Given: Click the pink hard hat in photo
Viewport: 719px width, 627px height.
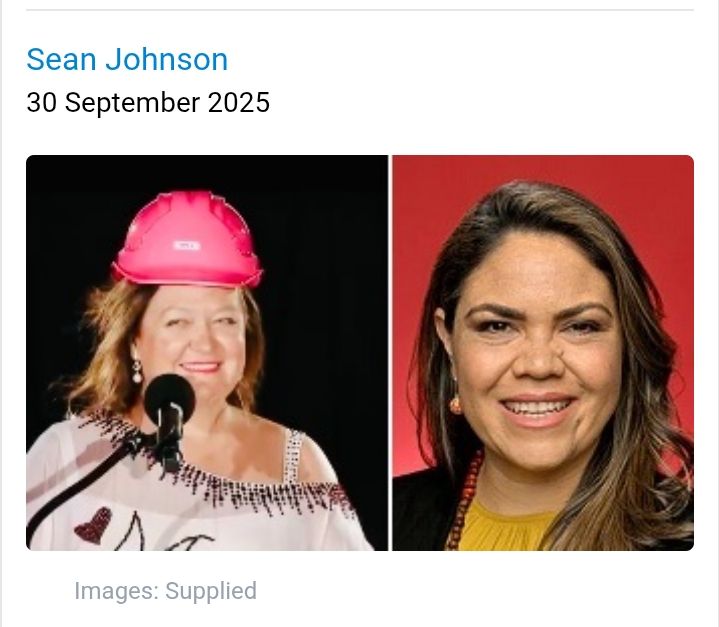Looking at the screenshot, I should (188, 239).
